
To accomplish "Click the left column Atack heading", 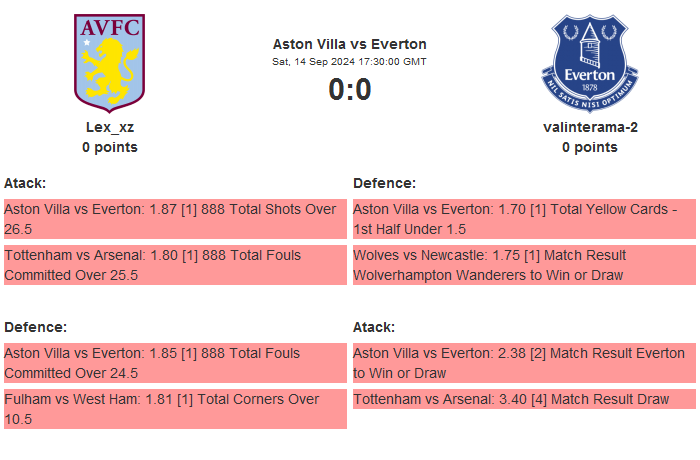I will pos(25,183).
